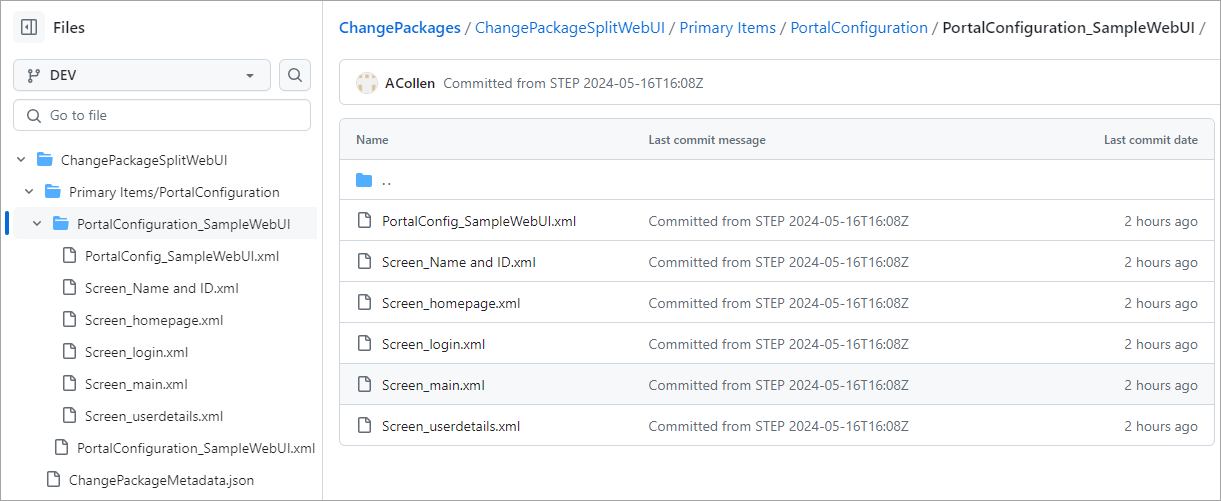Open the DEV branch dropdown
This screenshot has height=501, width=1221.
141,75
